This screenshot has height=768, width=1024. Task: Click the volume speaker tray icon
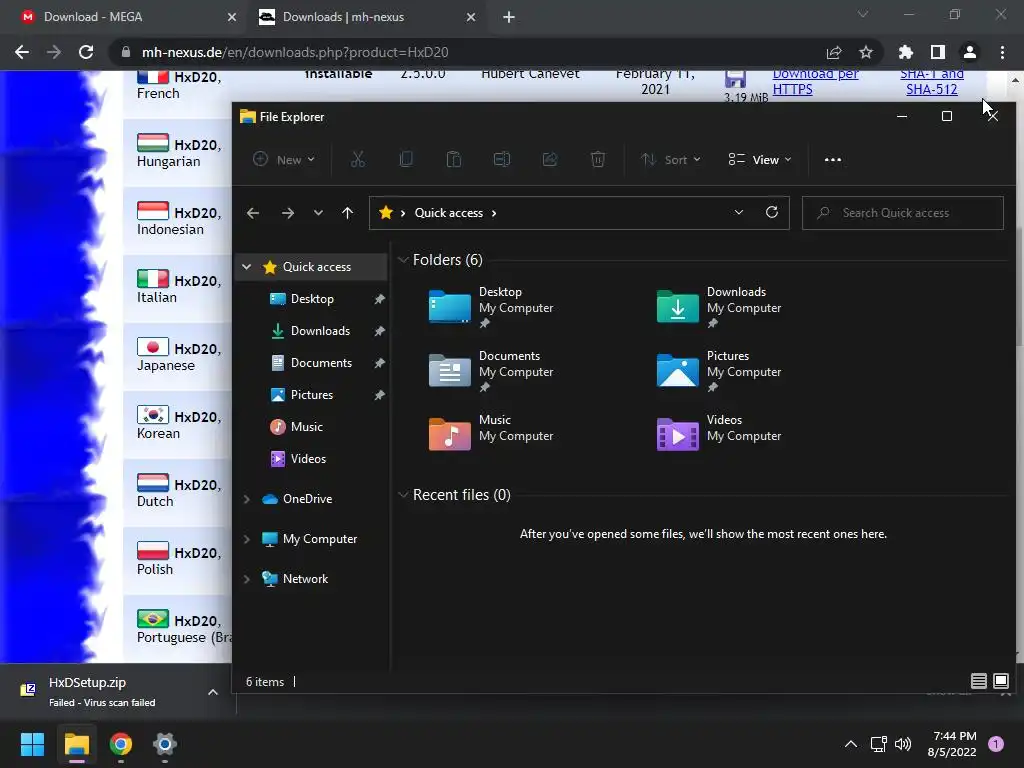click(x=903, y=744)
